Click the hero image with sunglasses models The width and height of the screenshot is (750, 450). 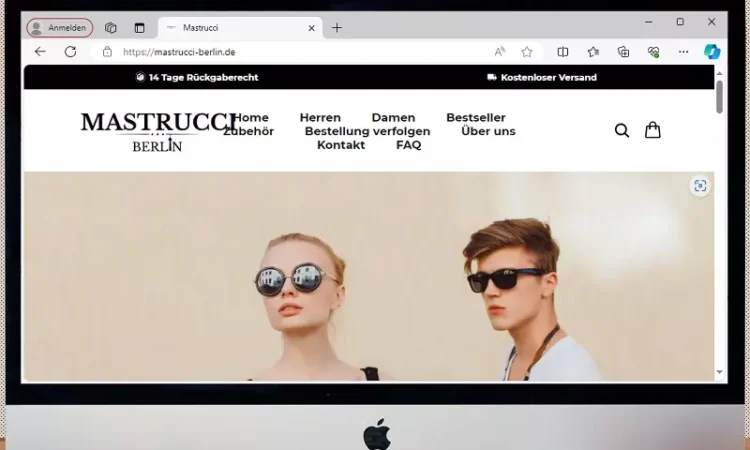(369, 276)
